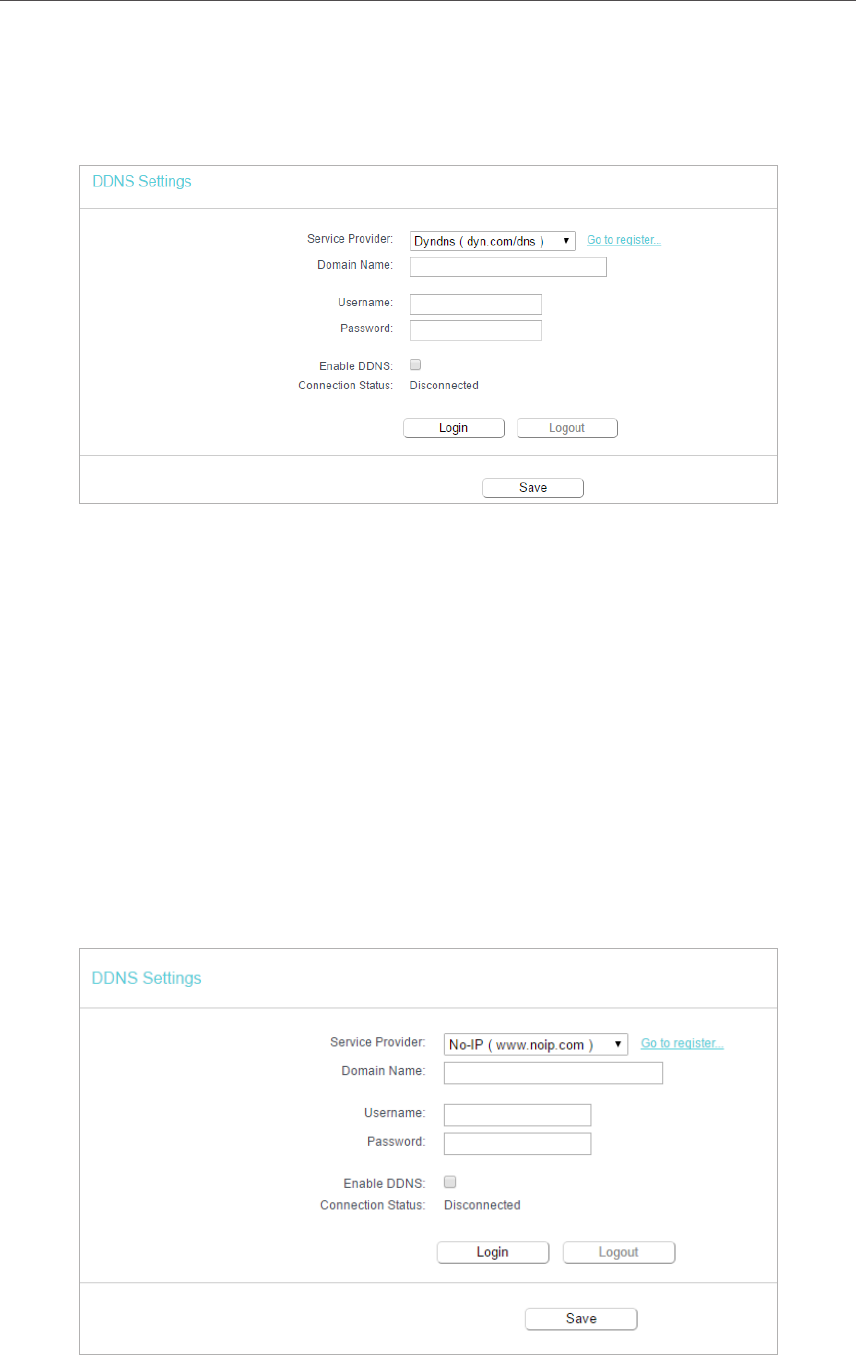Enable DDNS checkbox in No-IP panel
The width and height of the screenshot is (856, 1355).
[x=450, y=1181]
